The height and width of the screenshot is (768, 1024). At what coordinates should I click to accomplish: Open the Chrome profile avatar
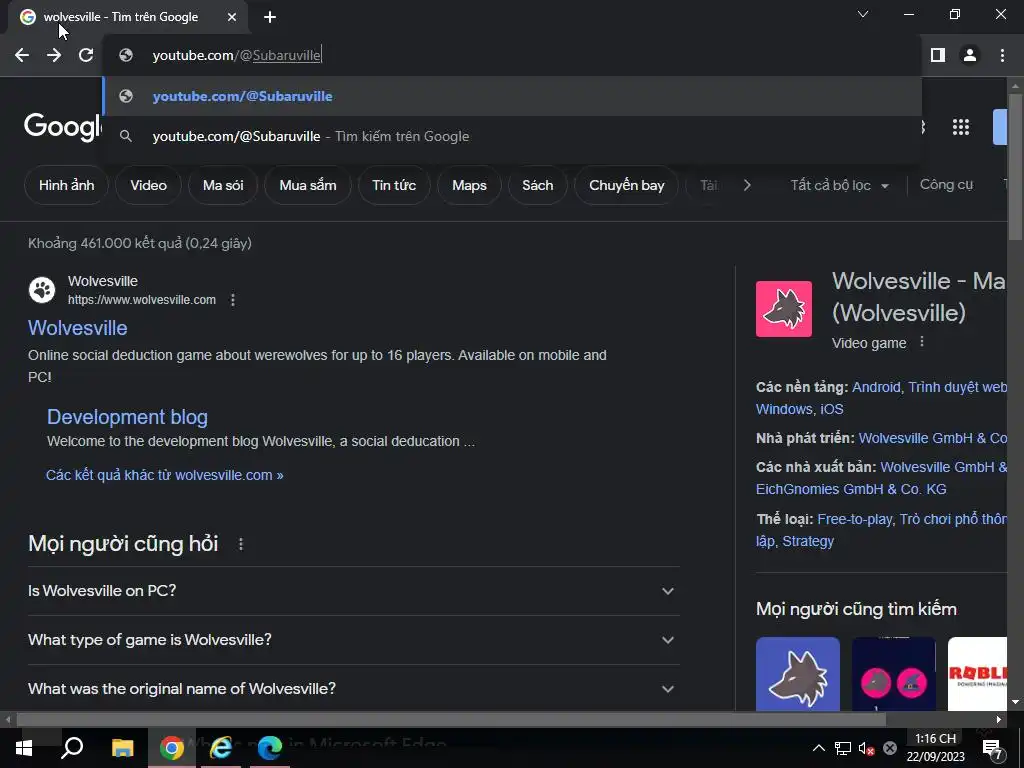[x=970, y=55]
